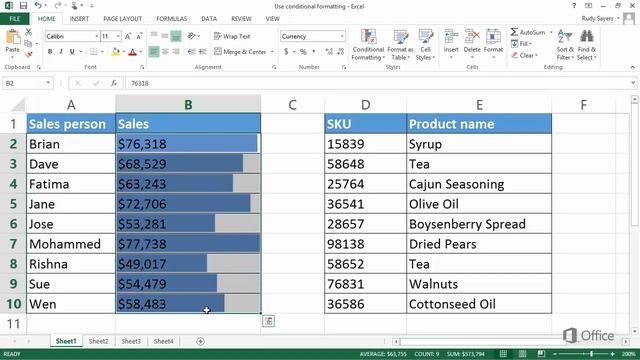
Task: Toggle Wrap Text
Action: (232, 36)
